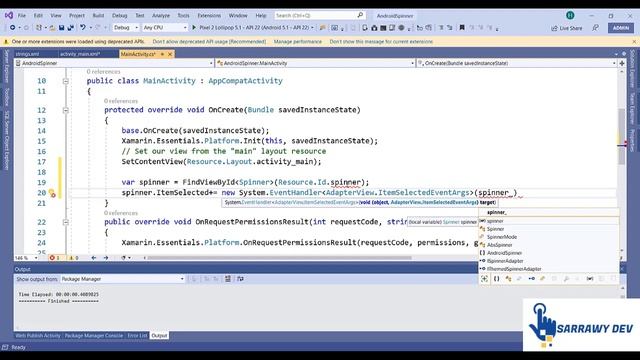
Task: Open the Extensions menu
Action: 209,16
